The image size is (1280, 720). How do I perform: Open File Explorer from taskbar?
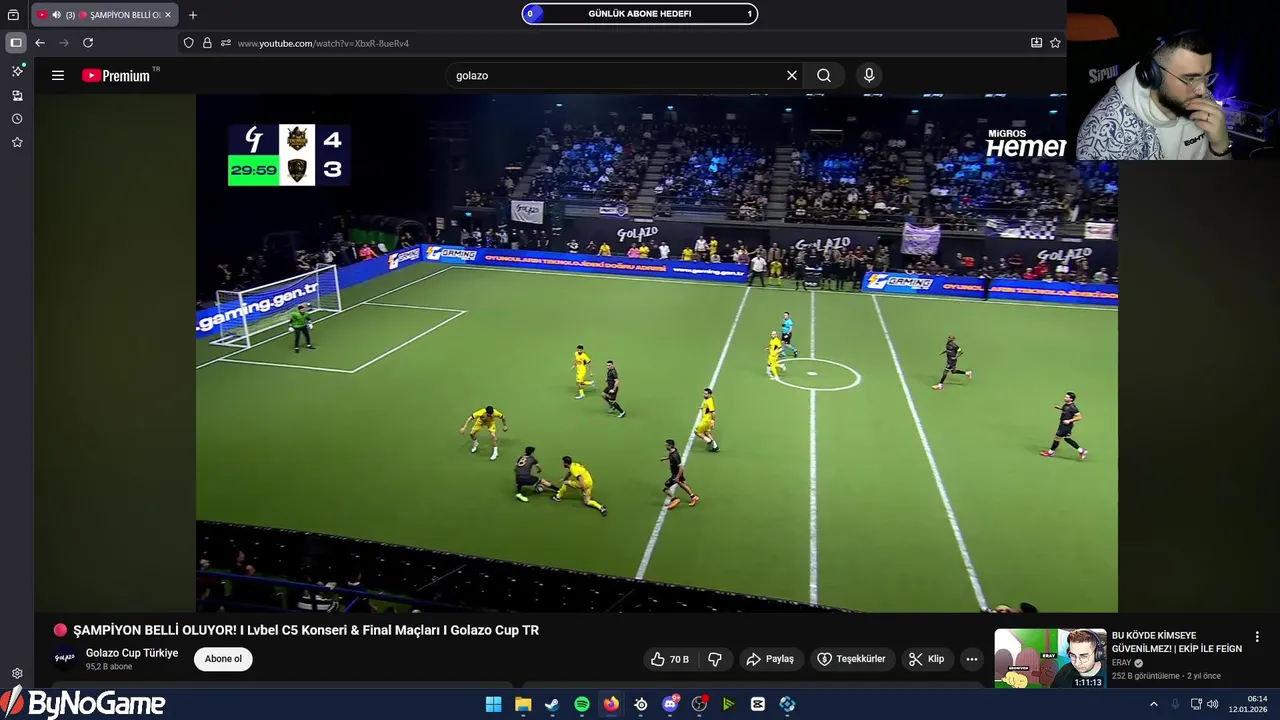(x=523, y=704)
